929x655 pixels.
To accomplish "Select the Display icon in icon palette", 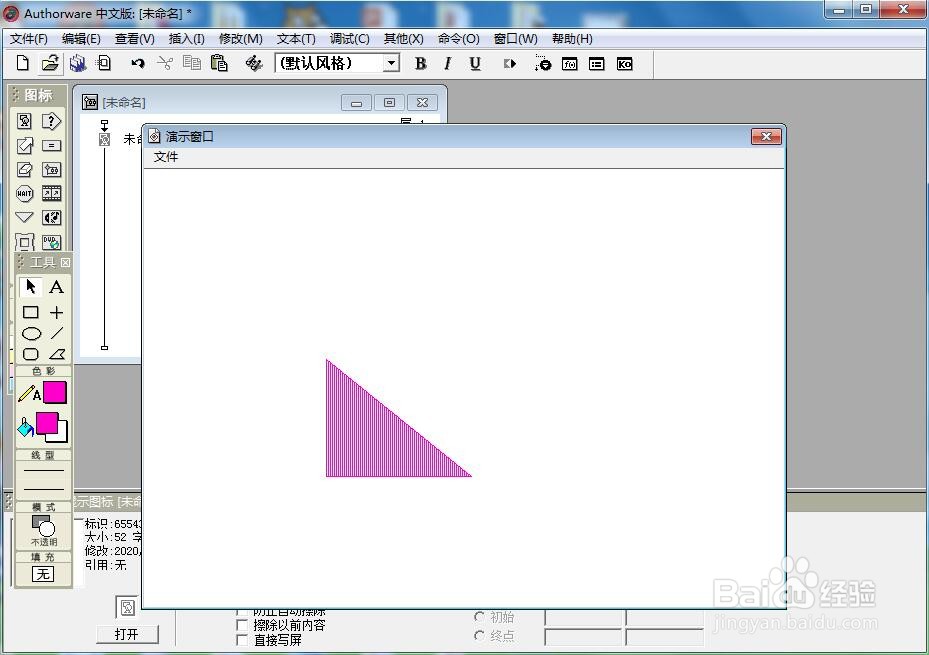I will 24,121.
